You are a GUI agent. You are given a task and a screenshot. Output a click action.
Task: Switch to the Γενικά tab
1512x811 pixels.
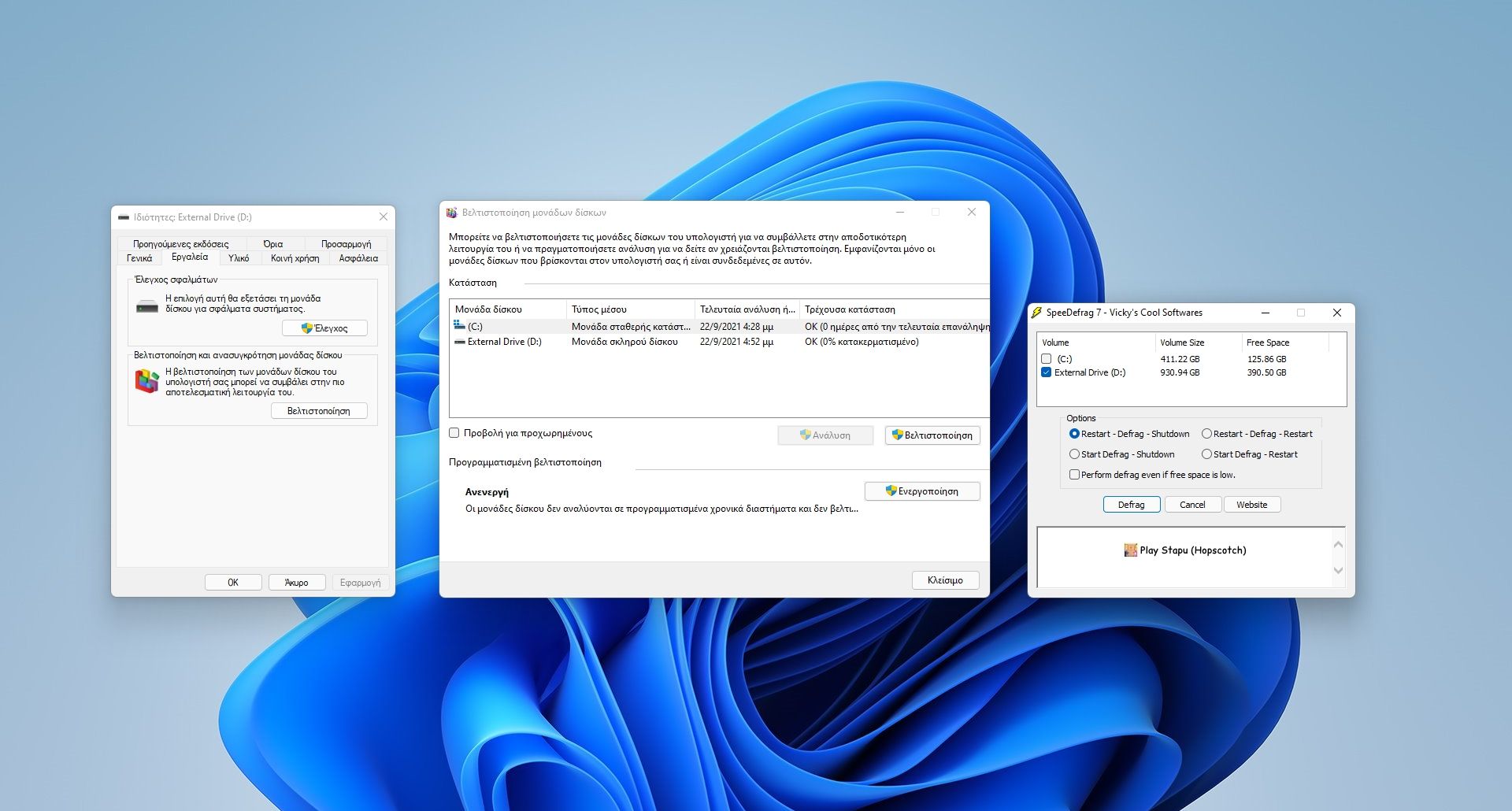[x=139, y=258]
